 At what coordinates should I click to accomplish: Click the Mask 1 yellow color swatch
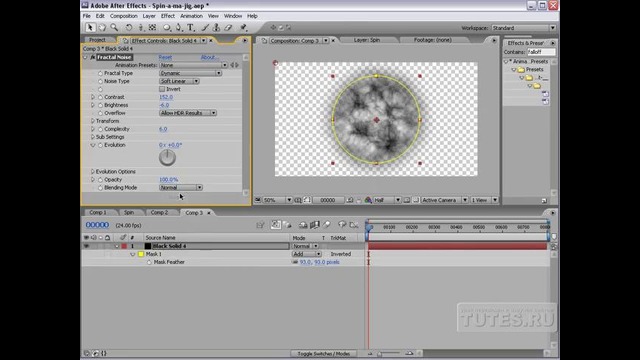[141, 254]
